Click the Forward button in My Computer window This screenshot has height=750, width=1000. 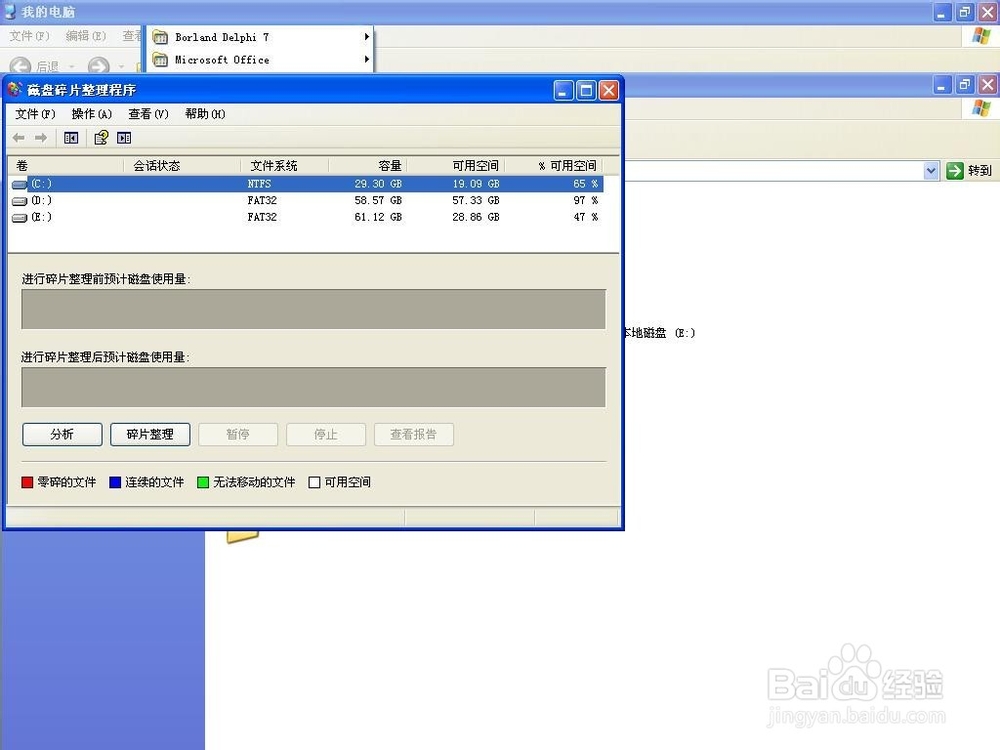[x=98, y=66]
